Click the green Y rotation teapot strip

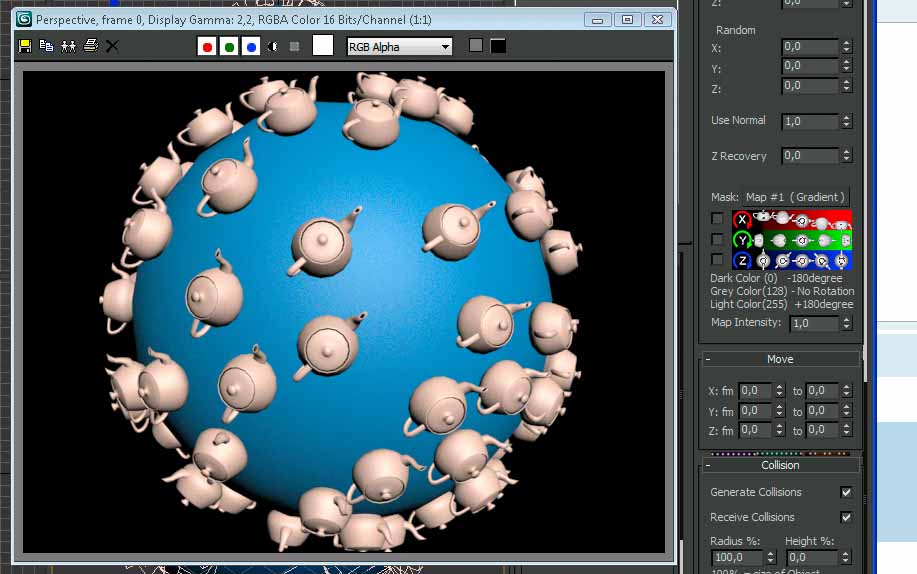802,240
